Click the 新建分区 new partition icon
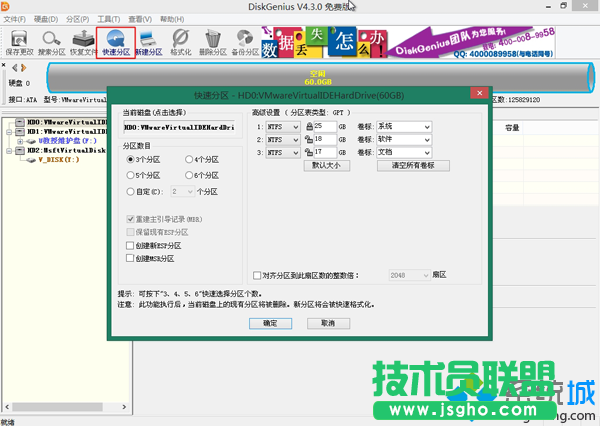 pyautogui.click(x=149, y=42)
